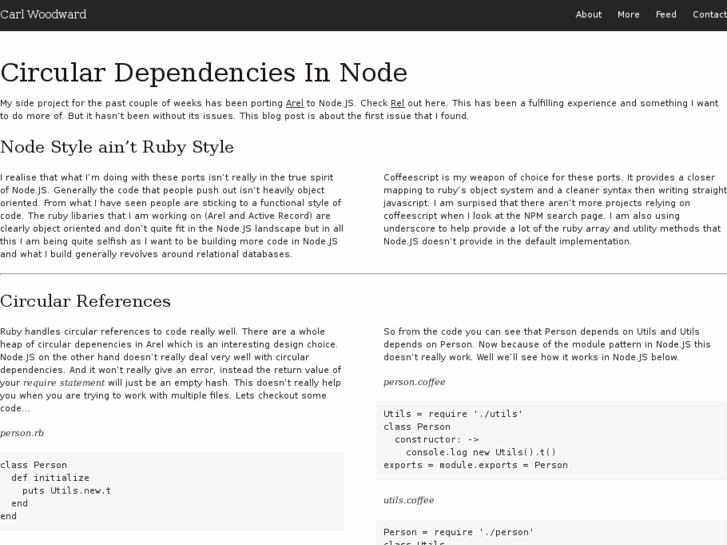The height and width of the screenshot is (545, 727).
Task: Click the Node Style ain't Ruby Style heading
Action: pos(117,147)
